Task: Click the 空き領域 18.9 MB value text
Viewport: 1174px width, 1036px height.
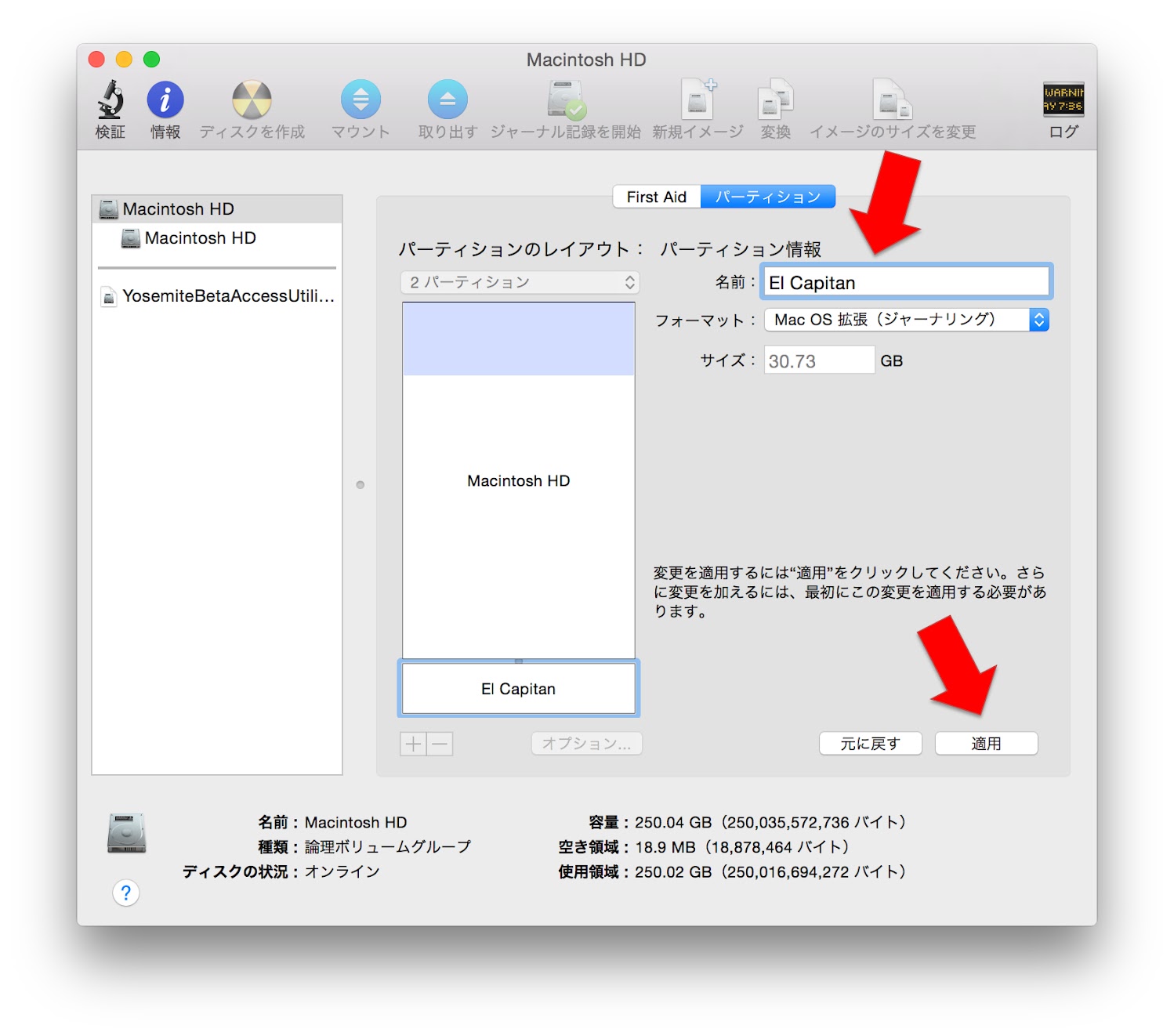Action: [742, 847]
